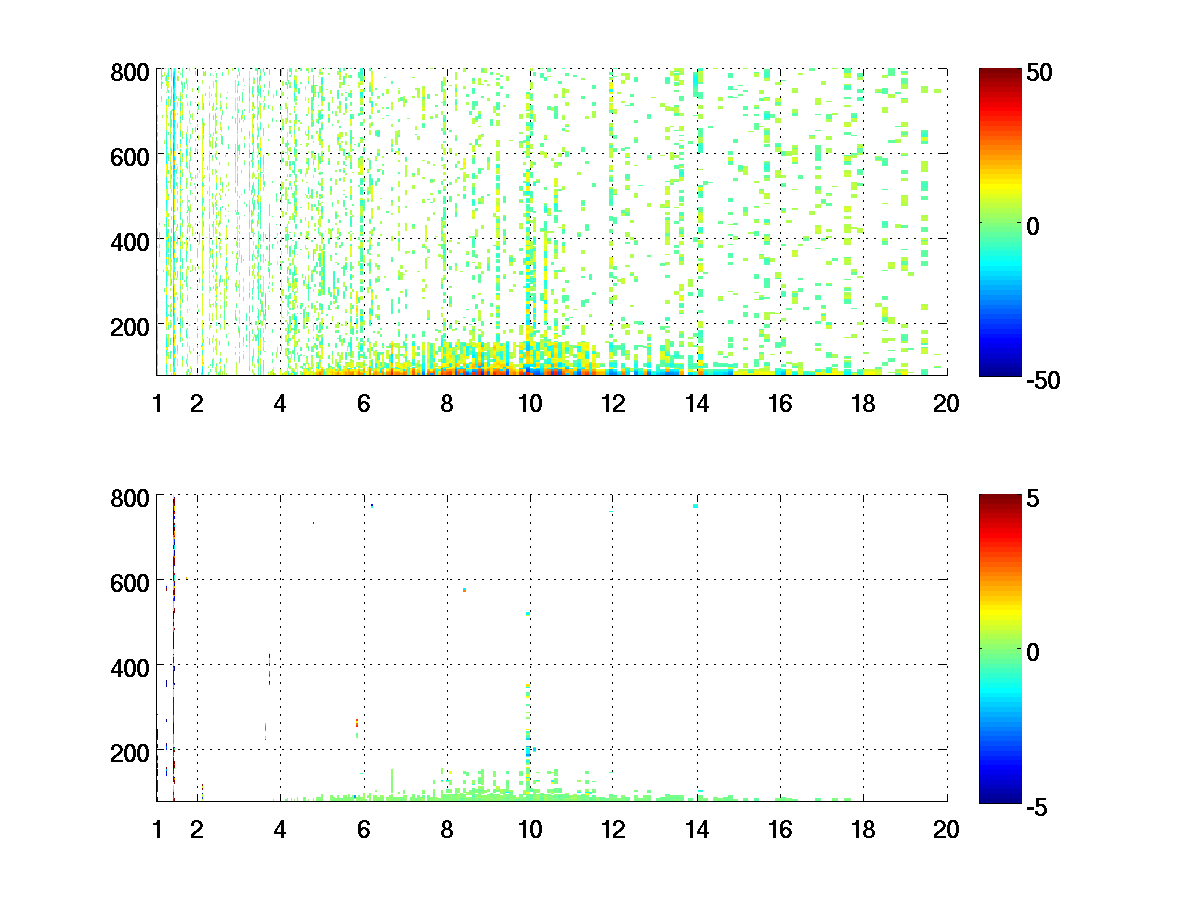Click x-axis tick "16" of upper plot
Viewport: 1200px width, 900px height.
click(780, 404)
